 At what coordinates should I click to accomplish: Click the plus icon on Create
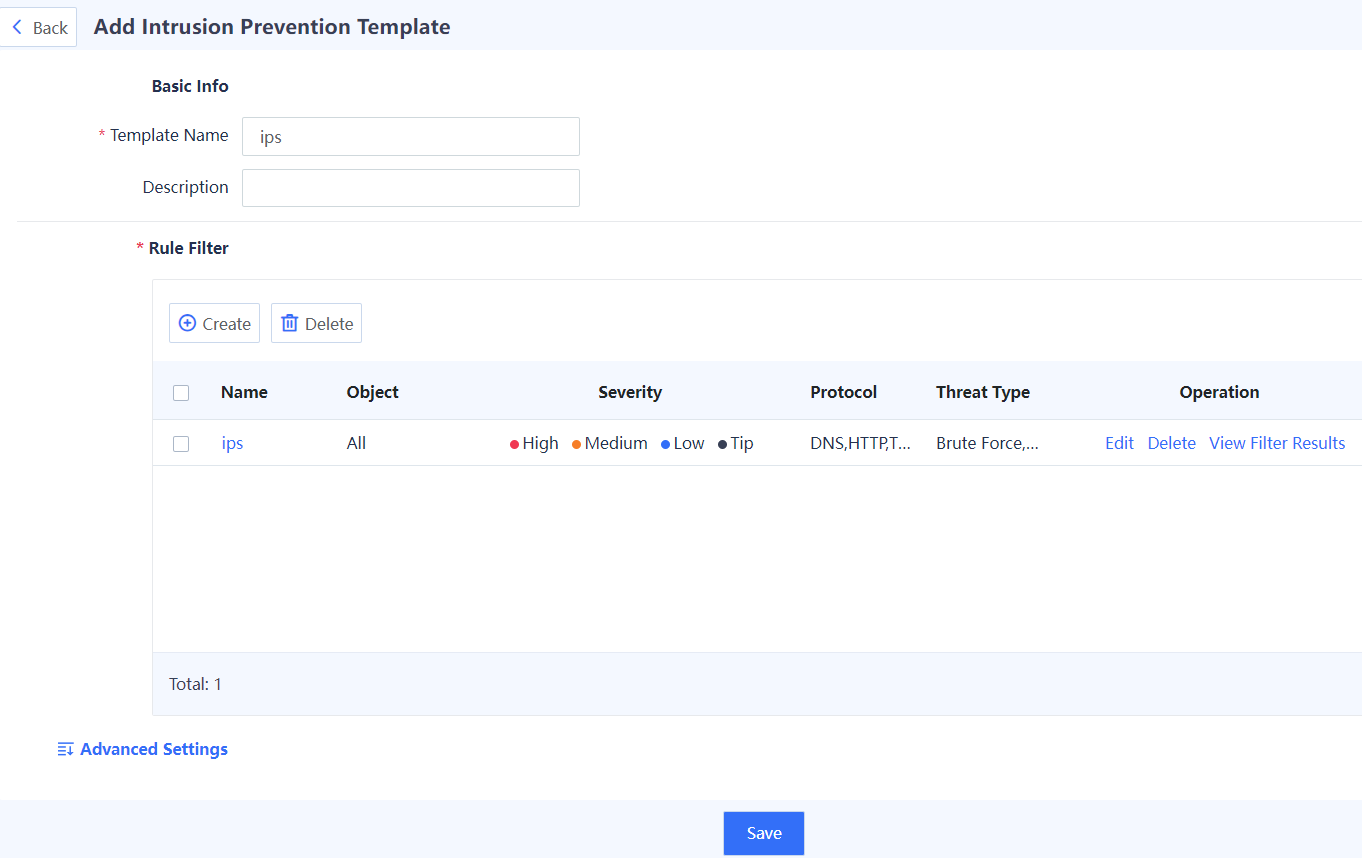click(187, 323)
